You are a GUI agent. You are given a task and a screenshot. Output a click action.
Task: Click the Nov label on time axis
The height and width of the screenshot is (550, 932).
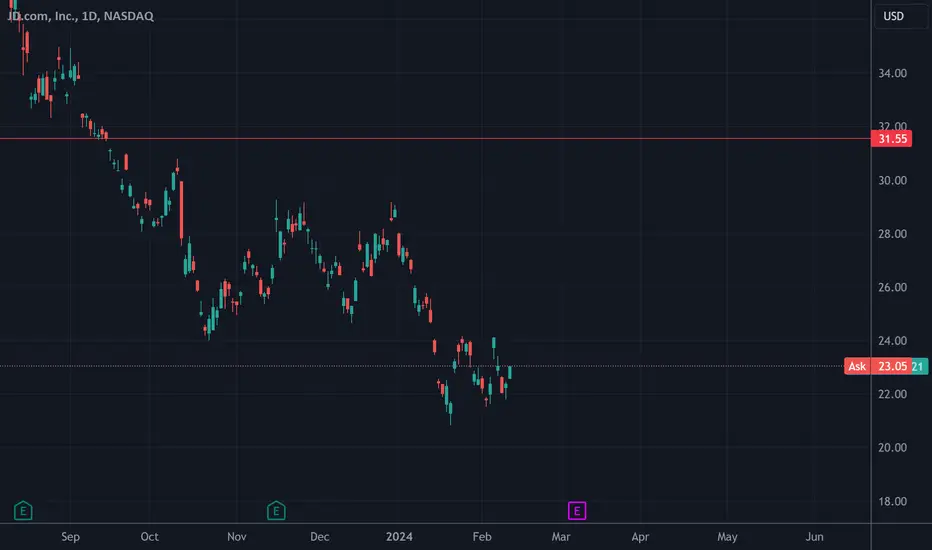click(x=237, y=536)
